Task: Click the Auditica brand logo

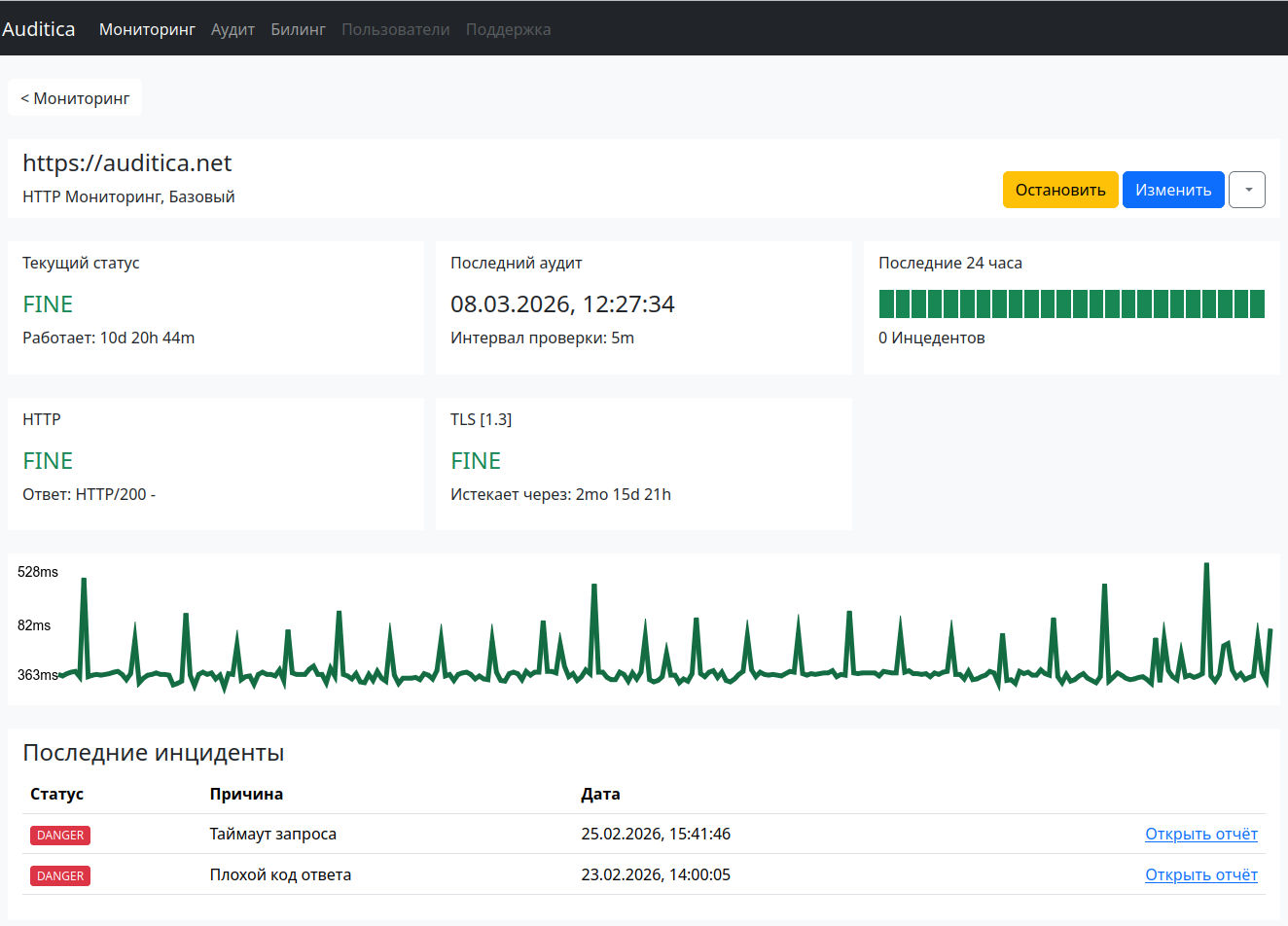Action: tap(39, 29)
